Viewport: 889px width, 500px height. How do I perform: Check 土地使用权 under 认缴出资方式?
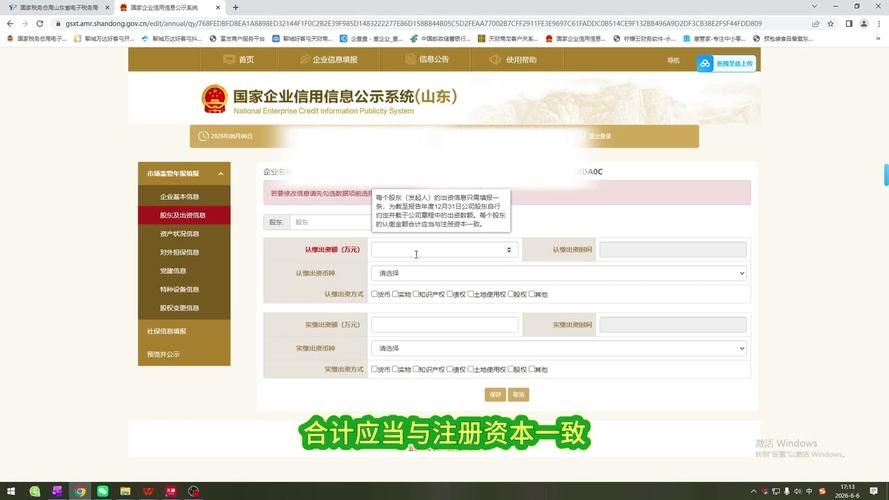471,294
